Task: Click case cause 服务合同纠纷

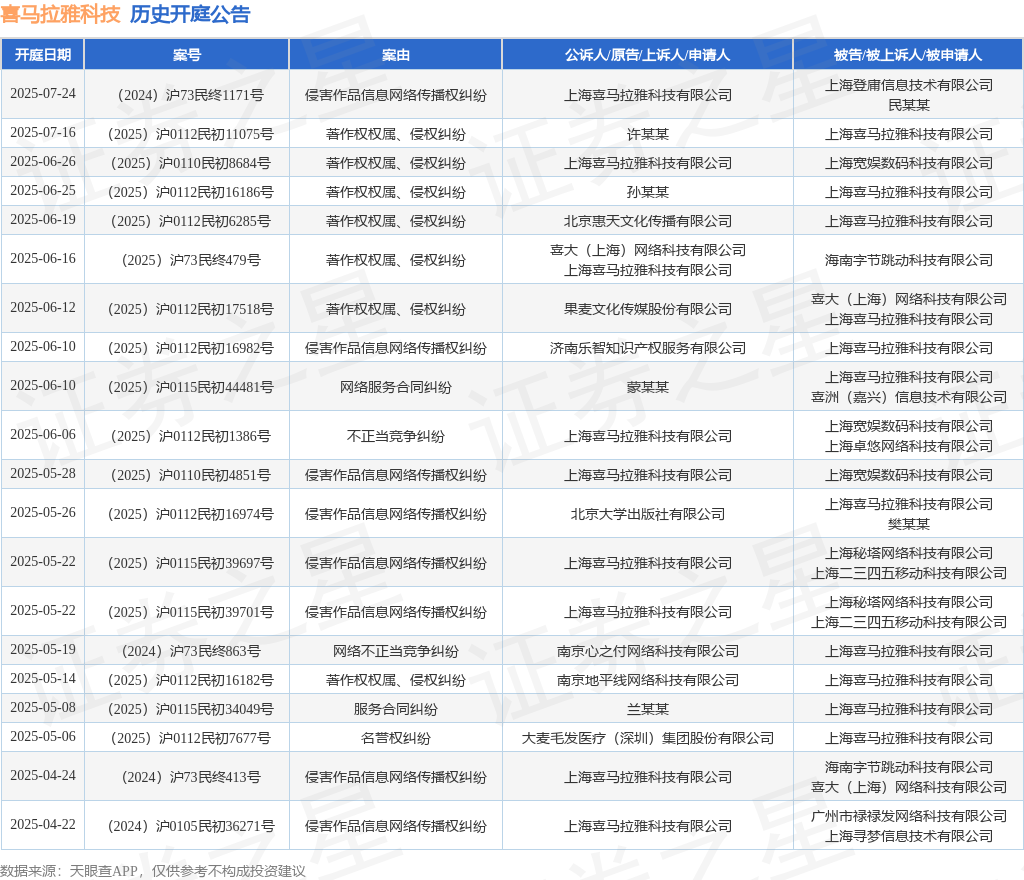Action: [x=396, y=710]
